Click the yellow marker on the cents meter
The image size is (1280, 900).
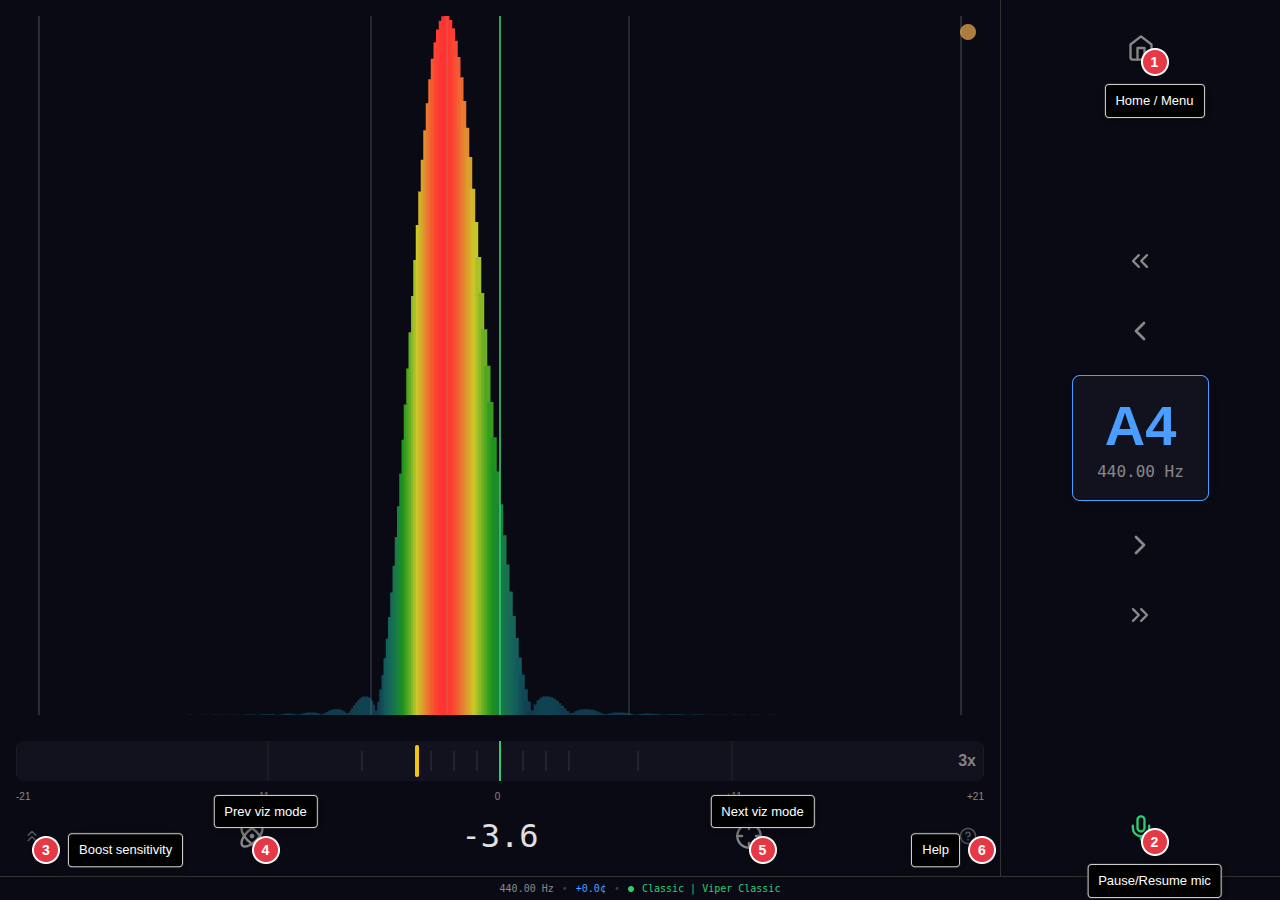click(x=416, y=761)
